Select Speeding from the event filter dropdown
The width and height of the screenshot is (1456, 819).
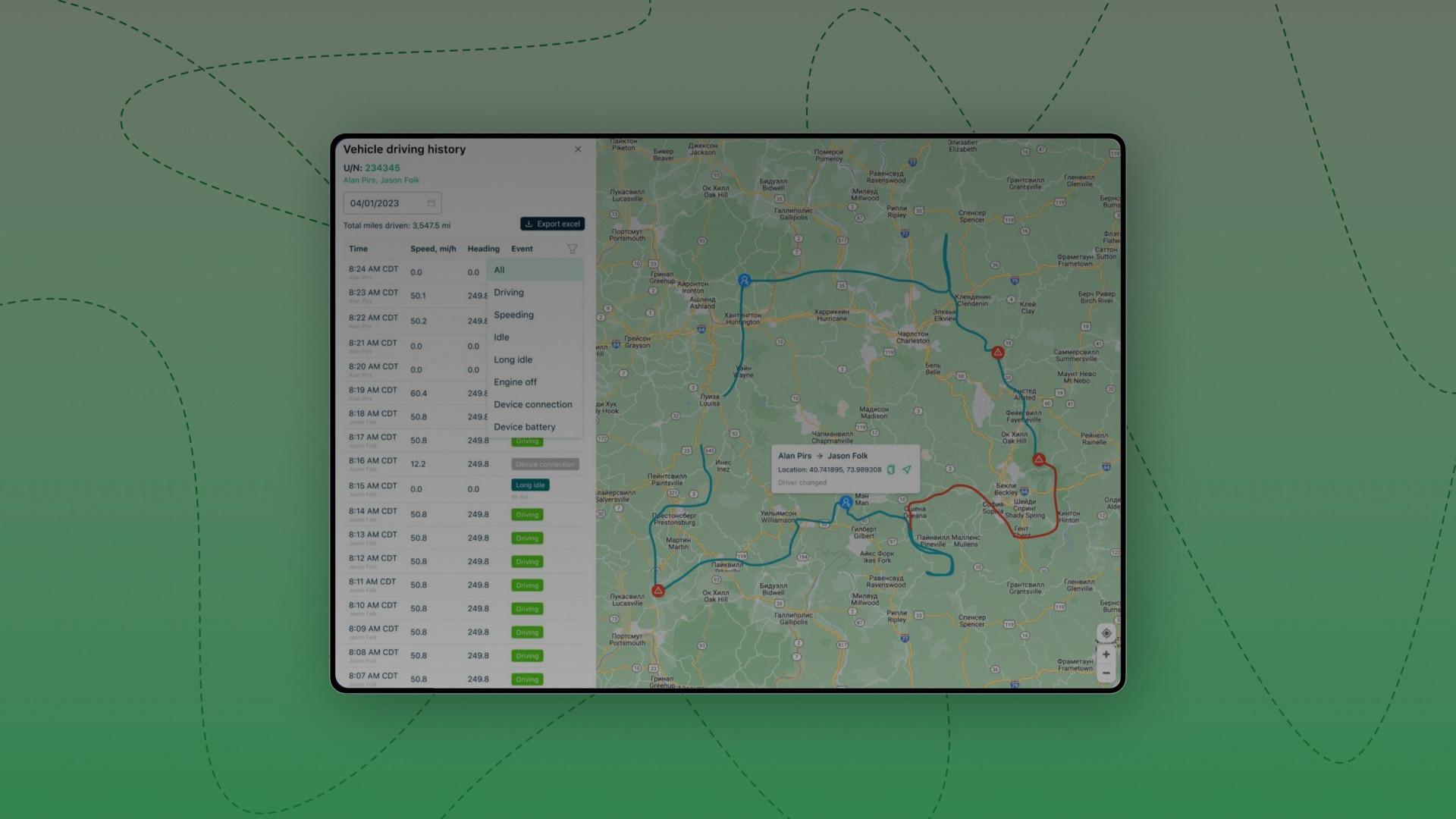[513, 315]
